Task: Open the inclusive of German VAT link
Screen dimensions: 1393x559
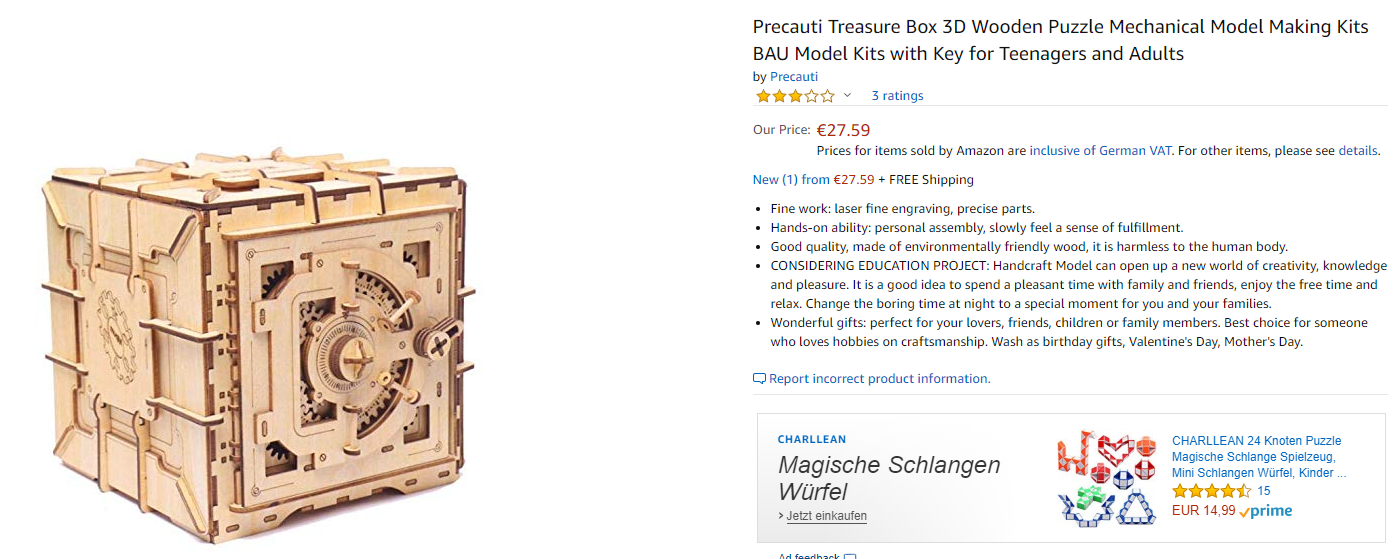Action: [x=1101, y=151]
